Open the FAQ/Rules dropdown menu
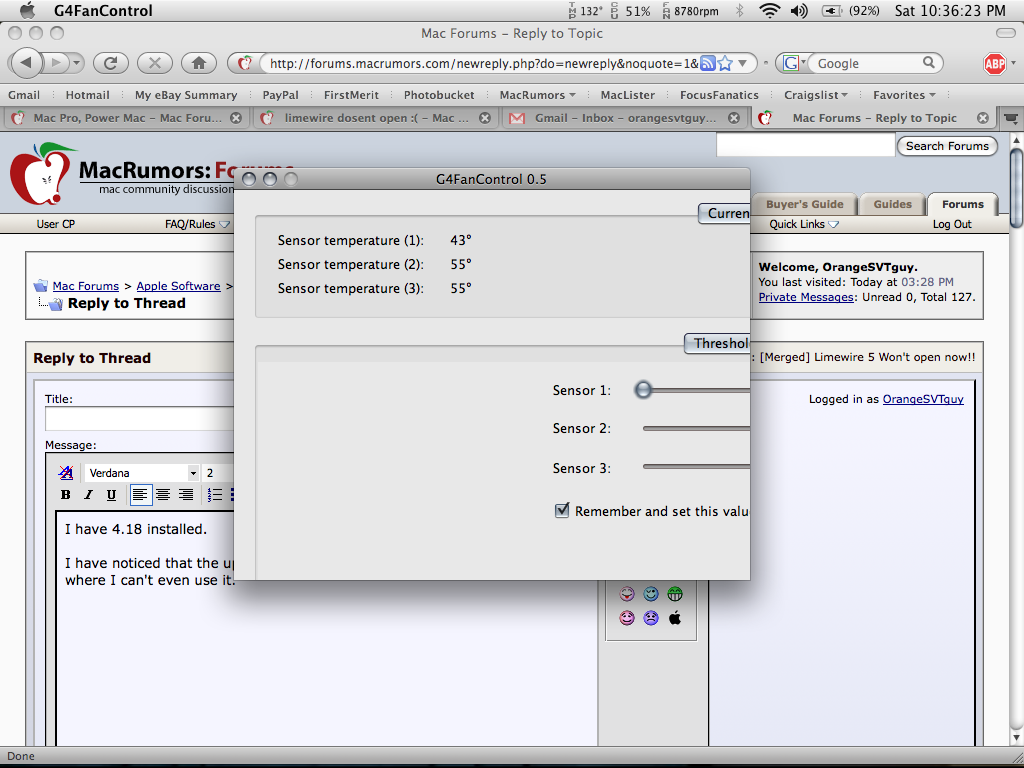Screen dimensions: 1024x768 pyautogui.click(x=197, y=224)
